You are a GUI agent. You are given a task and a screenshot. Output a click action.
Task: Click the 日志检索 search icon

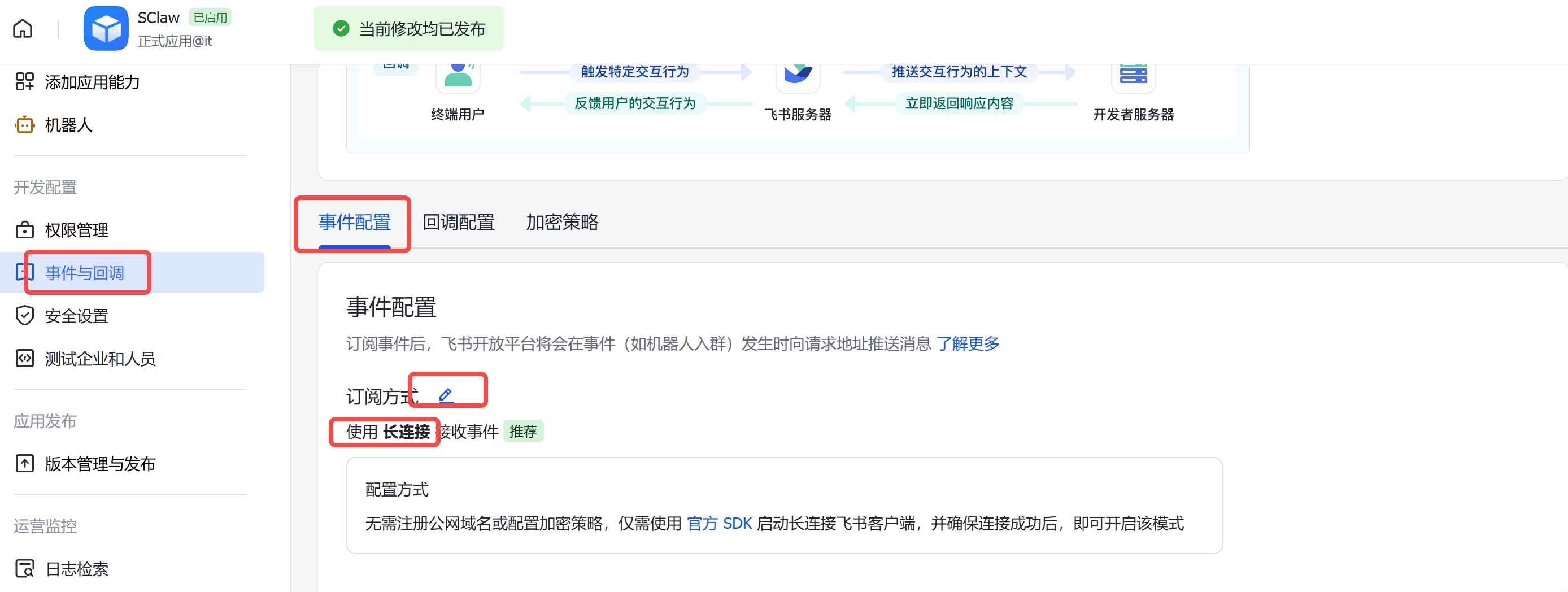click(x=24, y=568)
